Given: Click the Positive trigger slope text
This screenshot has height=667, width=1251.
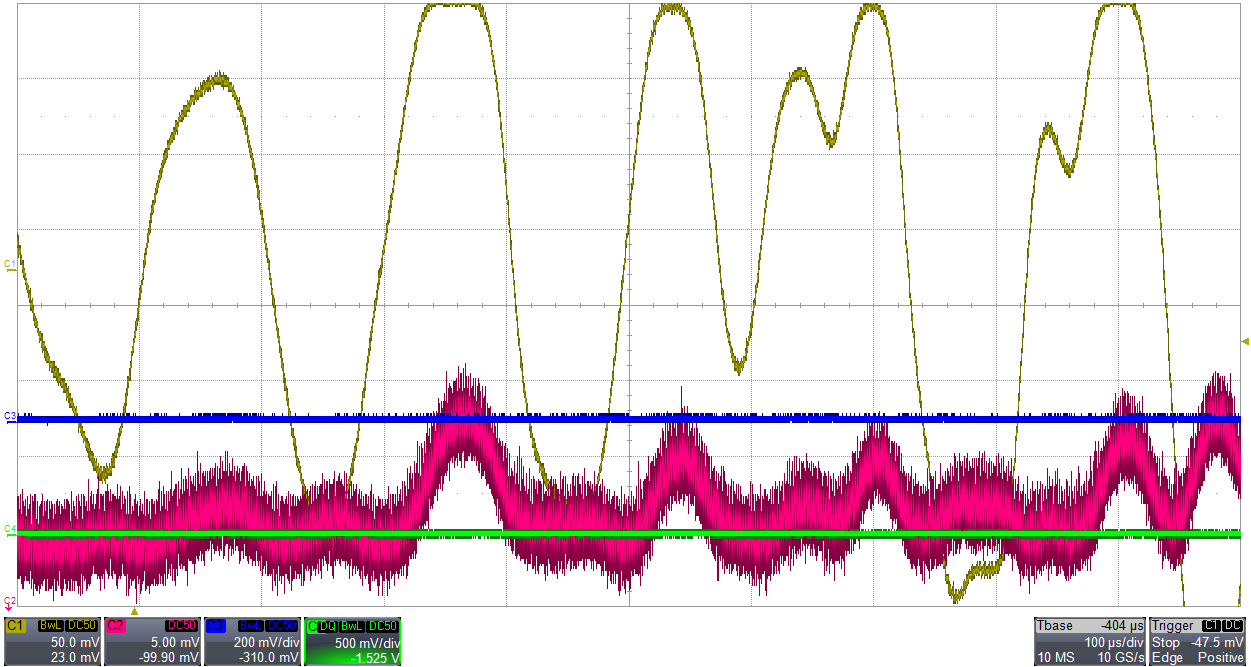Looking at the screenshot, I should [x=1221, y=657].
